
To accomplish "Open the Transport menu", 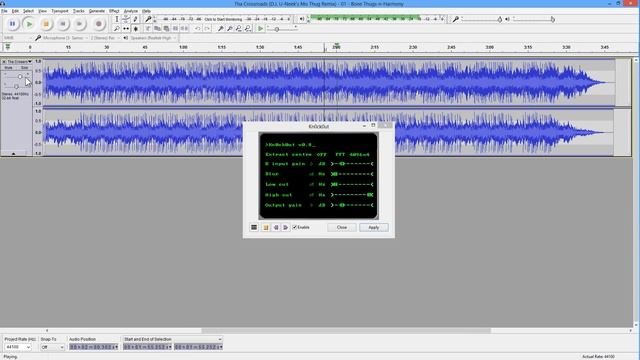I will [60, 11].
